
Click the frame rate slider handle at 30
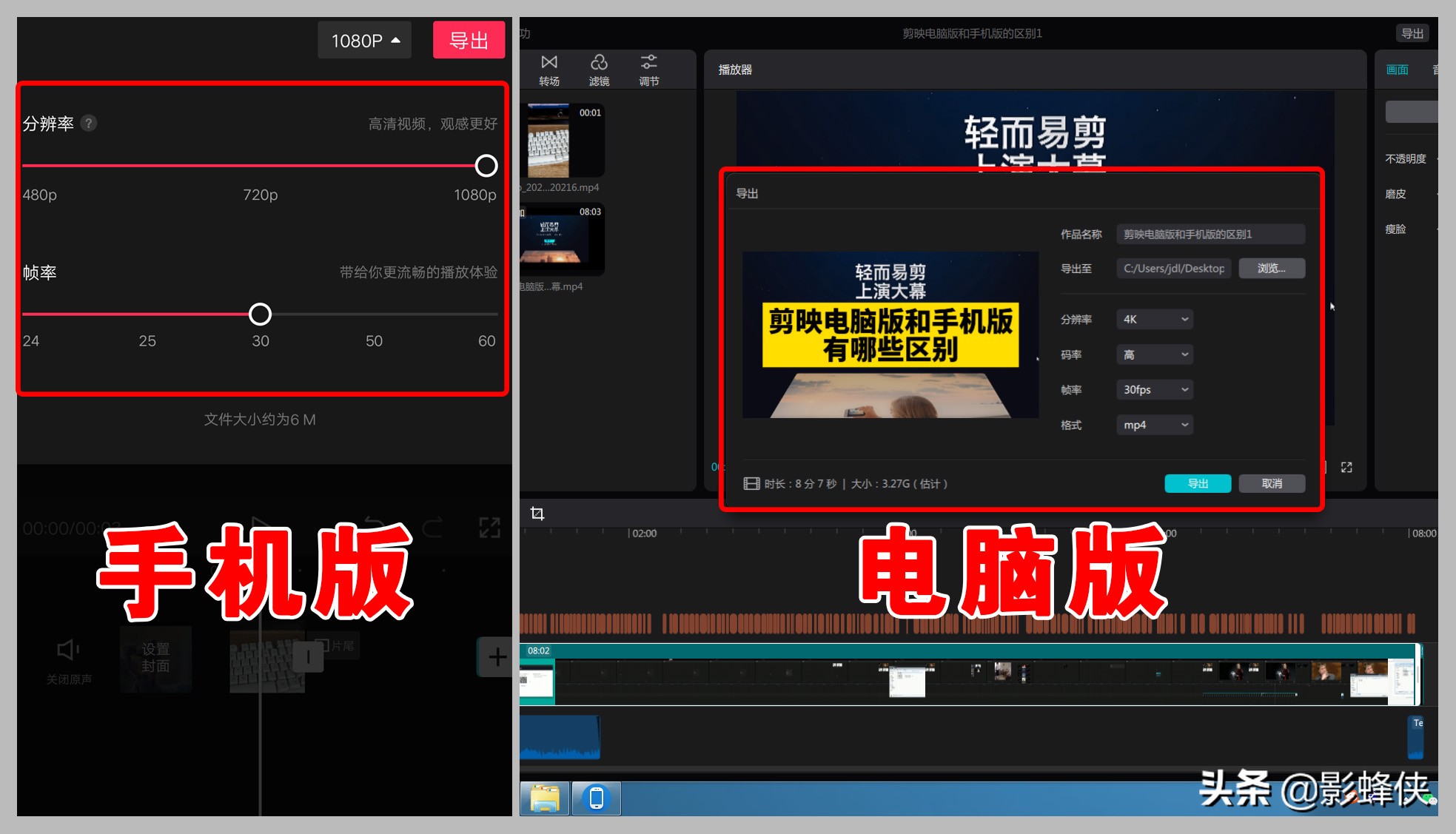260,314
